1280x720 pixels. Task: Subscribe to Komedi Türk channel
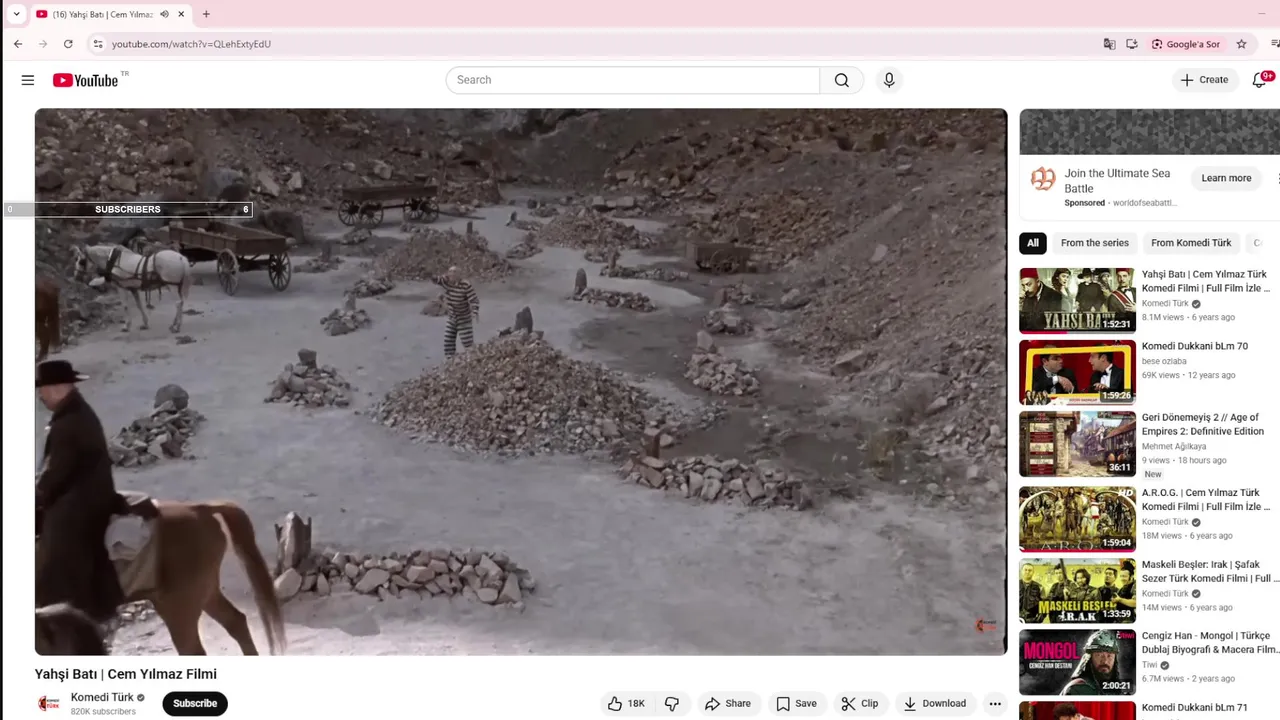click(x=195, y=704)
